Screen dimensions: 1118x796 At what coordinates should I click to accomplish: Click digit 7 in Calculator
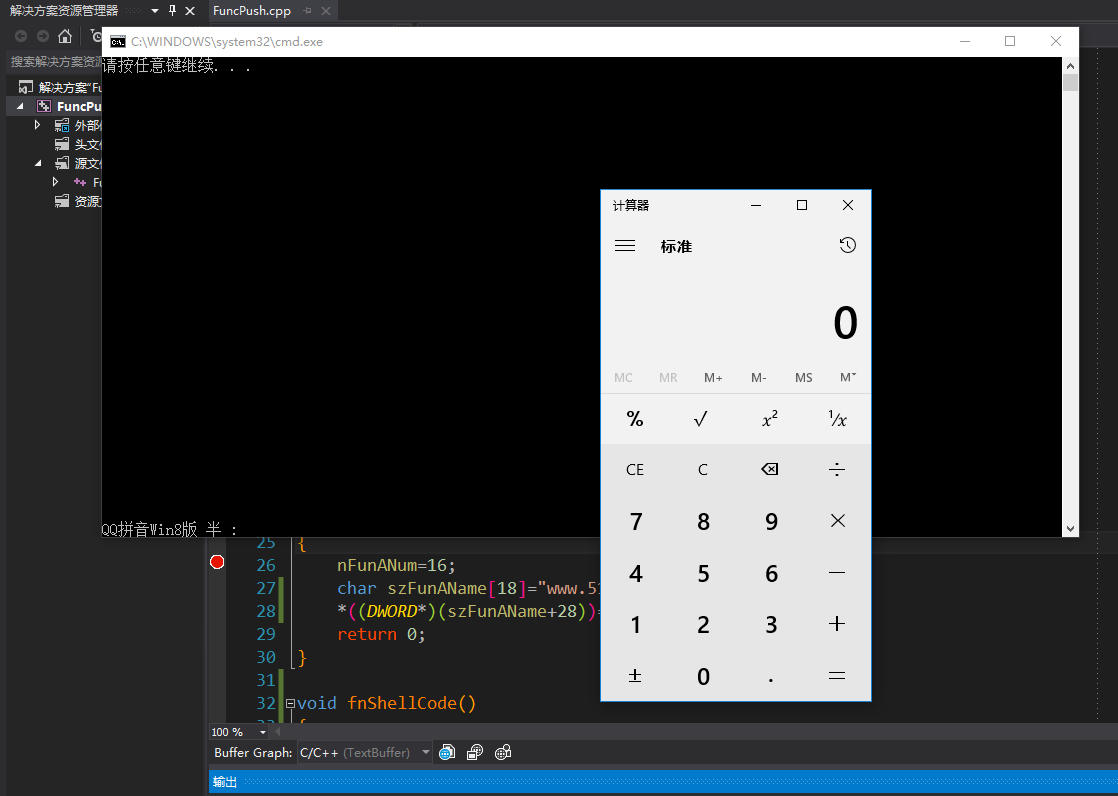coord(635,521)
